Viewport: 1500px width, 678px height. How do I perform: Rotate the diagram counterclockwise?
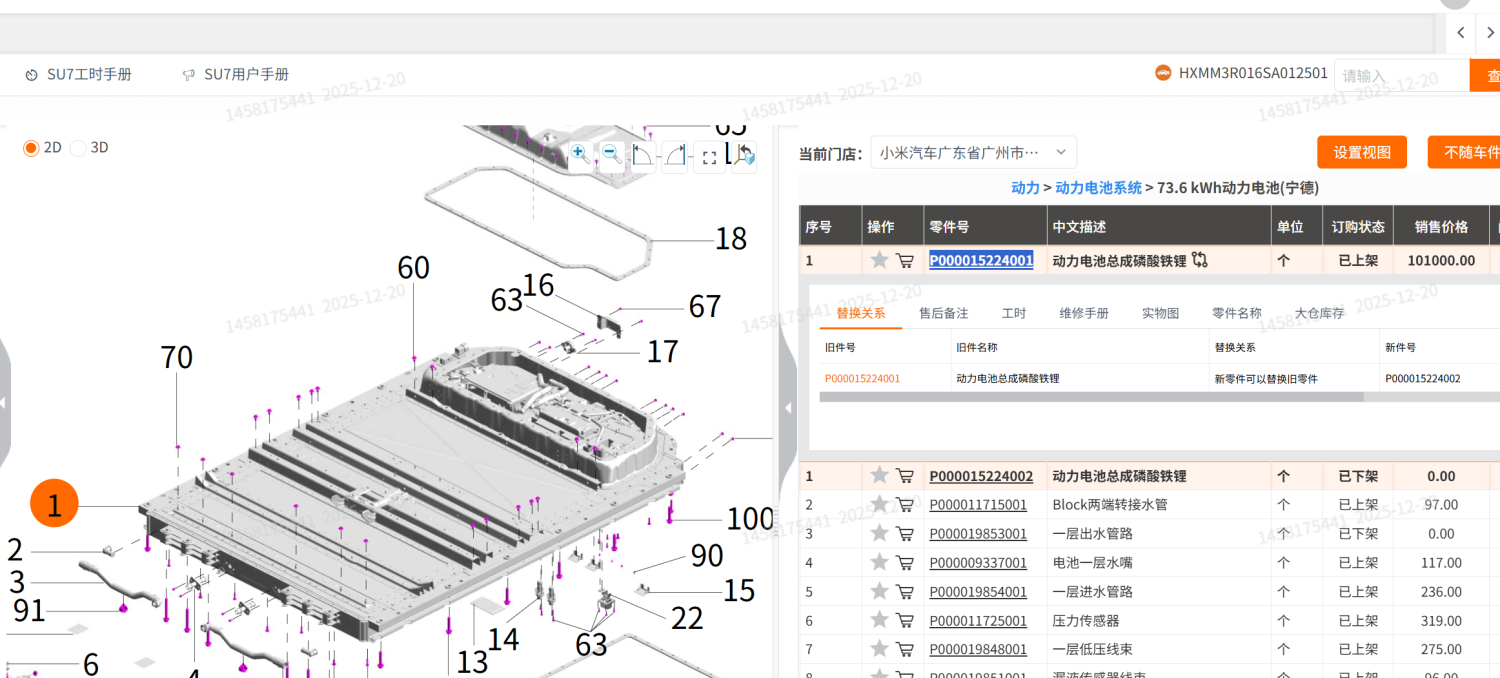[643, 156]
